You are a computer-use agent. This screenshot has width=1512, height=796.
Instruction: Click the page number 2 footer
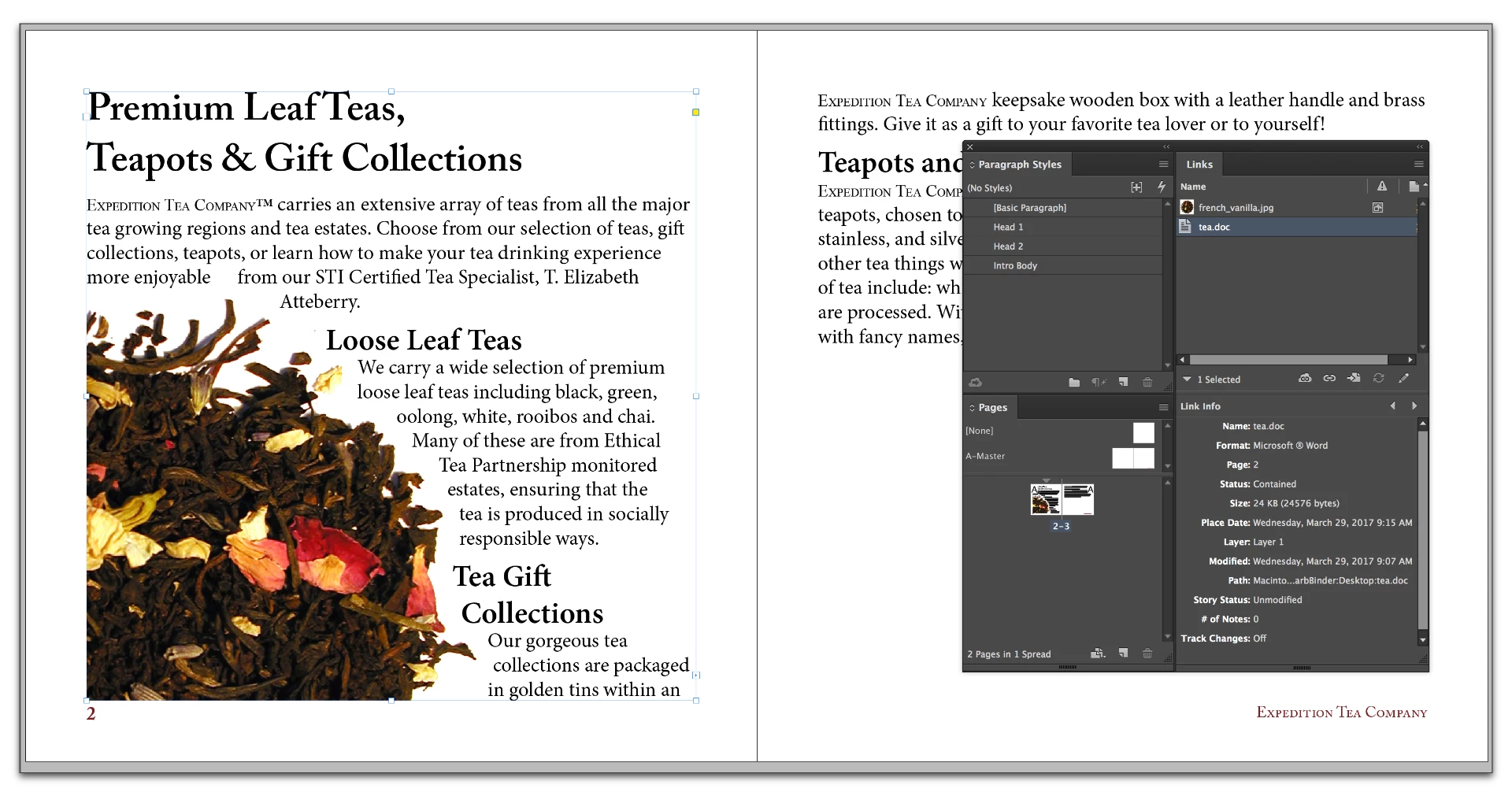(91, 713)
